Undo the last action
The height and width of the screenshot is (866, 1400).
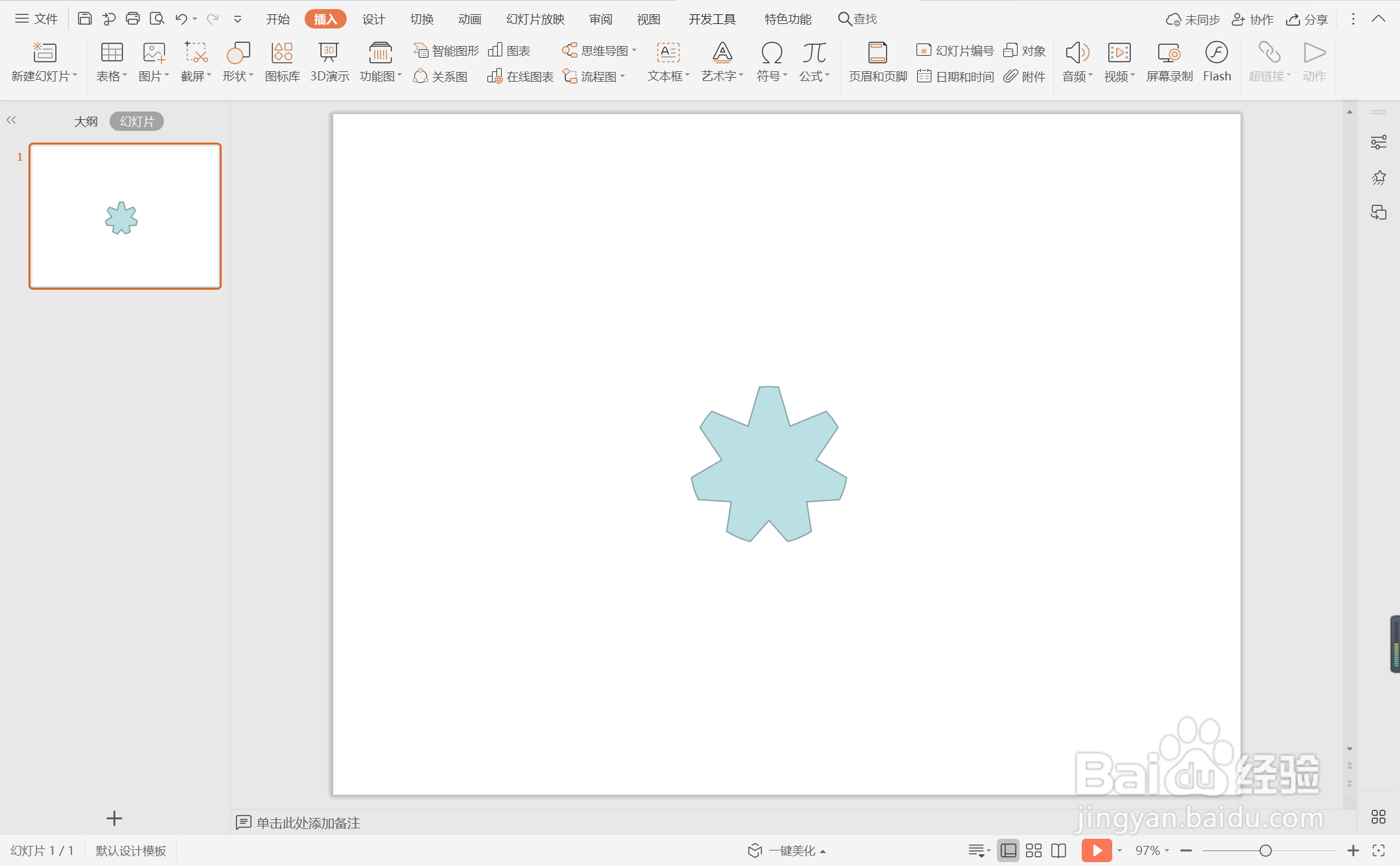click(181, 19)
